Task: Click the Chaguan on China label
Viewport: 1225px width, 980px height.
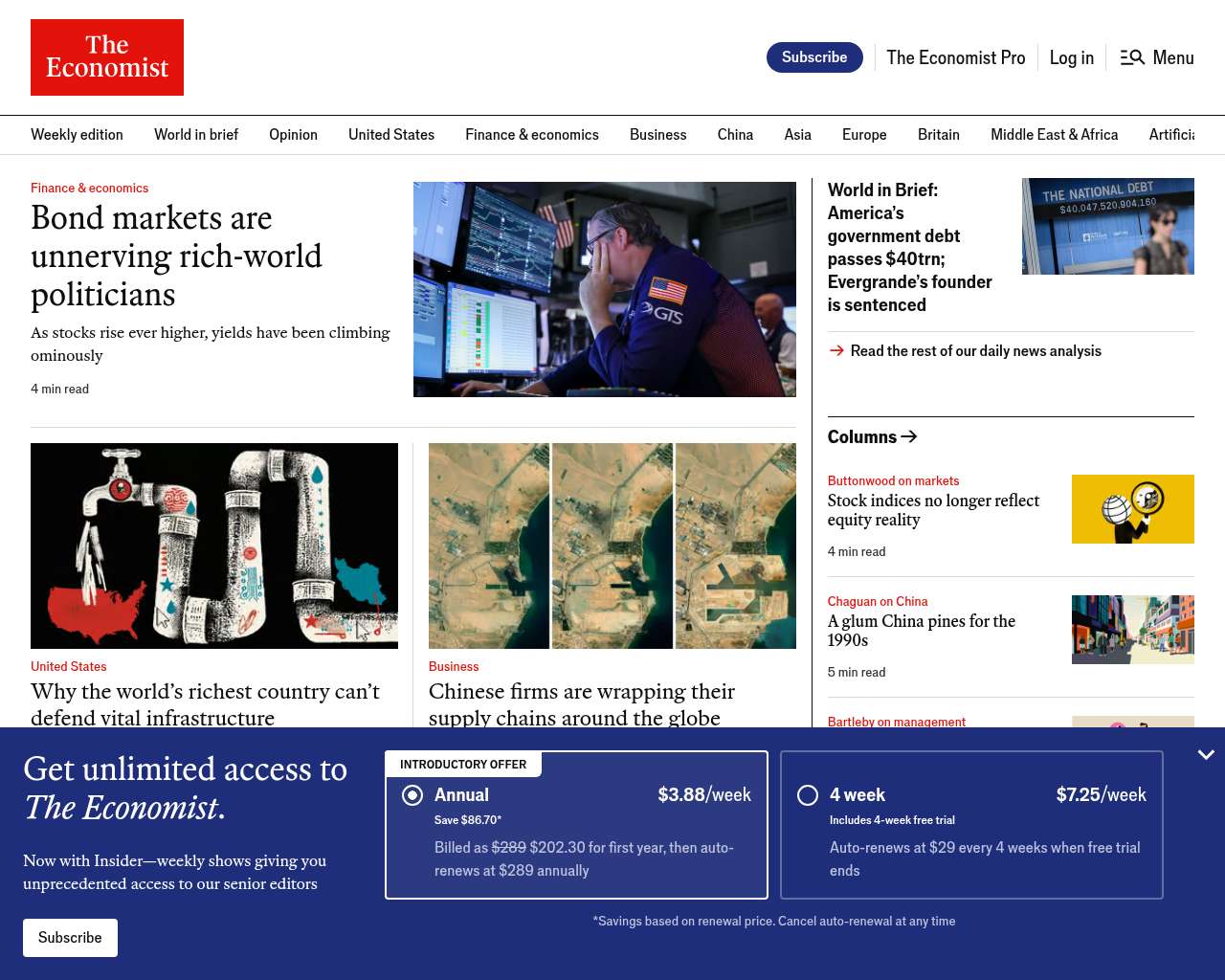Action: pyautogui.click(x=878, y=602)
